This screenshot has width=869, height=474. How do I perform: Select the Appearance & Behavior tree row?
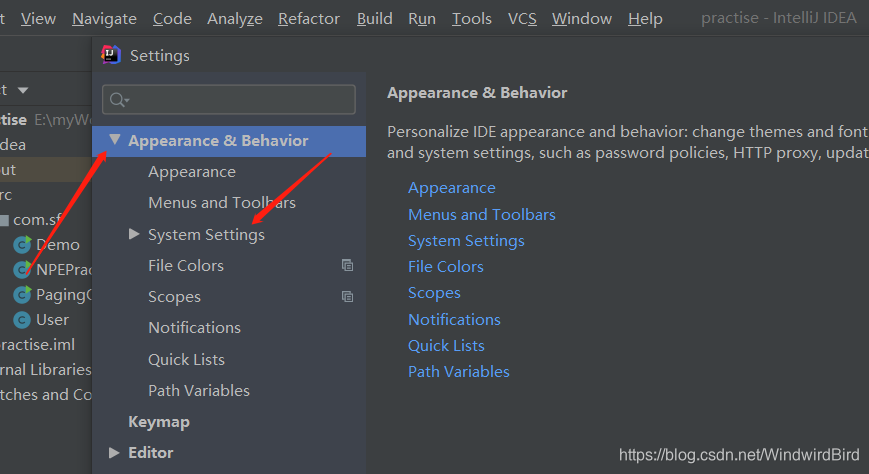point(229,141)
